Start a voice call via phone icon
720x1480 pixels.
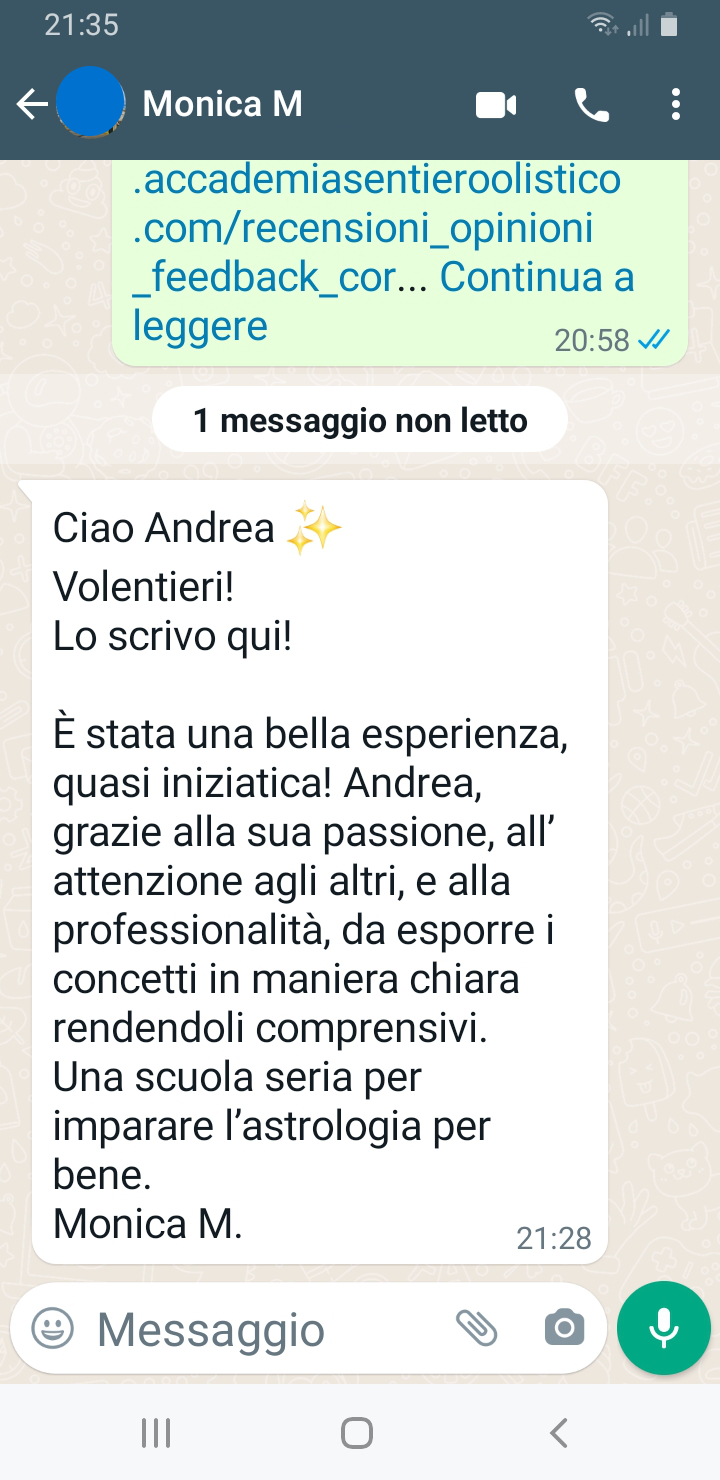(592, 104)
